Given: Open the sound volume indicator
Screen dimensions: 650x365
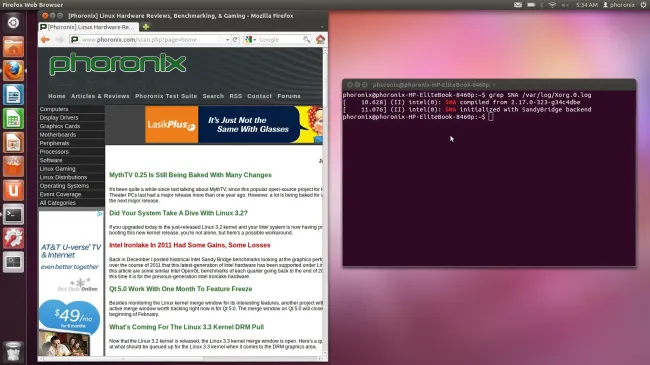Looking at the screenshot, I should pyautogui.click(x=565, y=5).
